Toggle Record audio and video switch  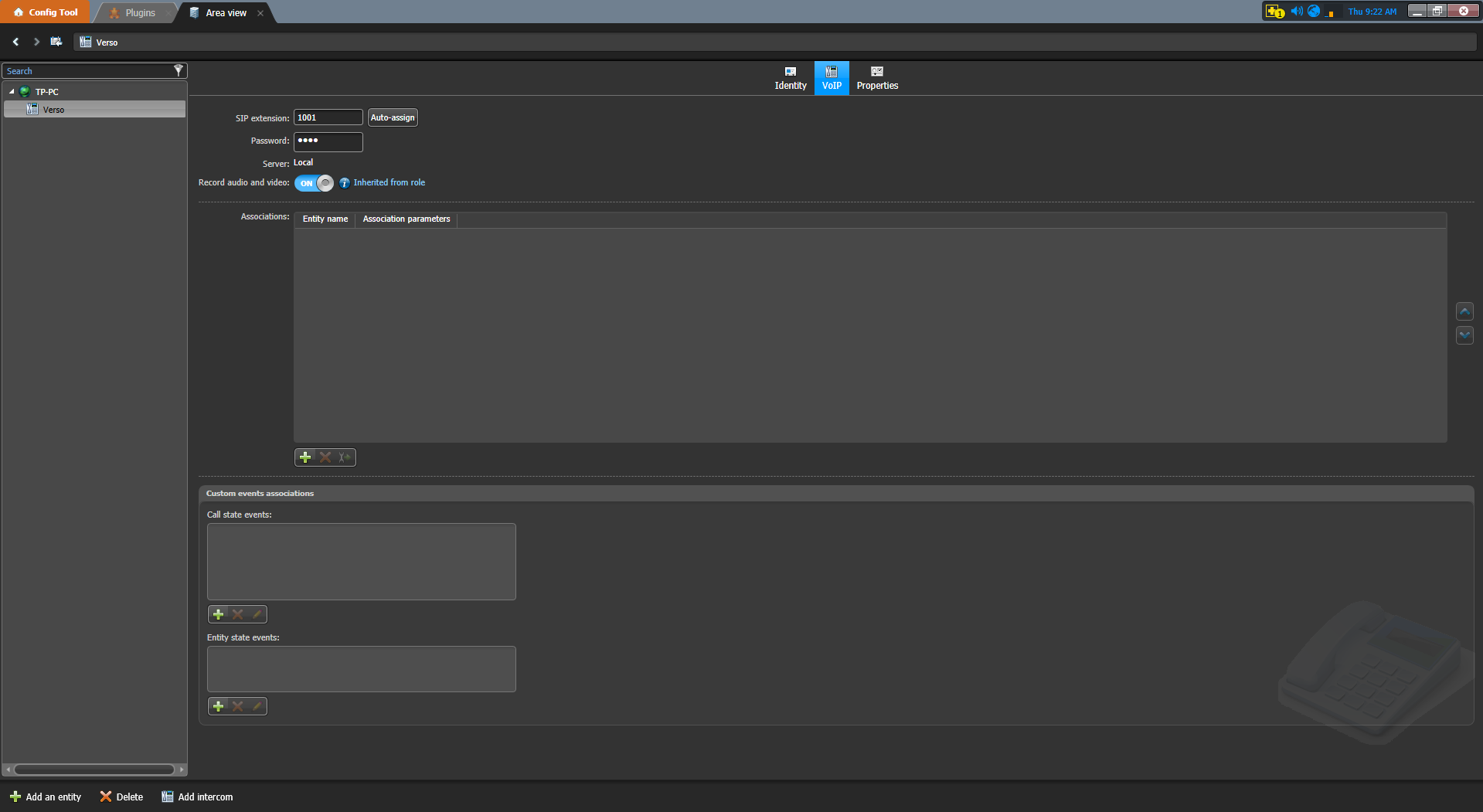tap(314, 183)
